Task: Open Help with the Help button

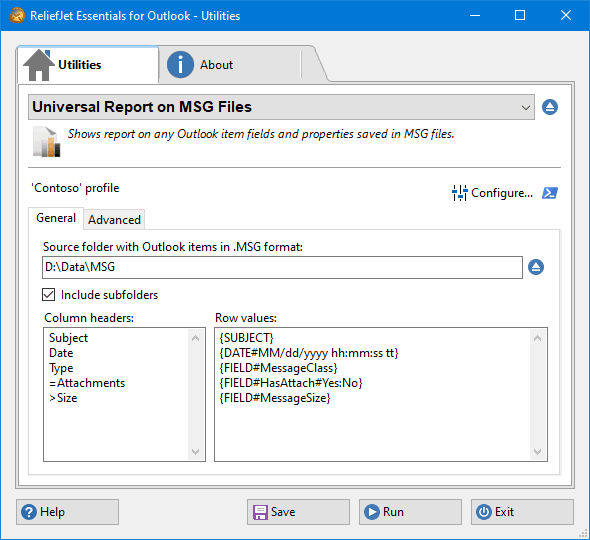Action: [x=67, y=512]
